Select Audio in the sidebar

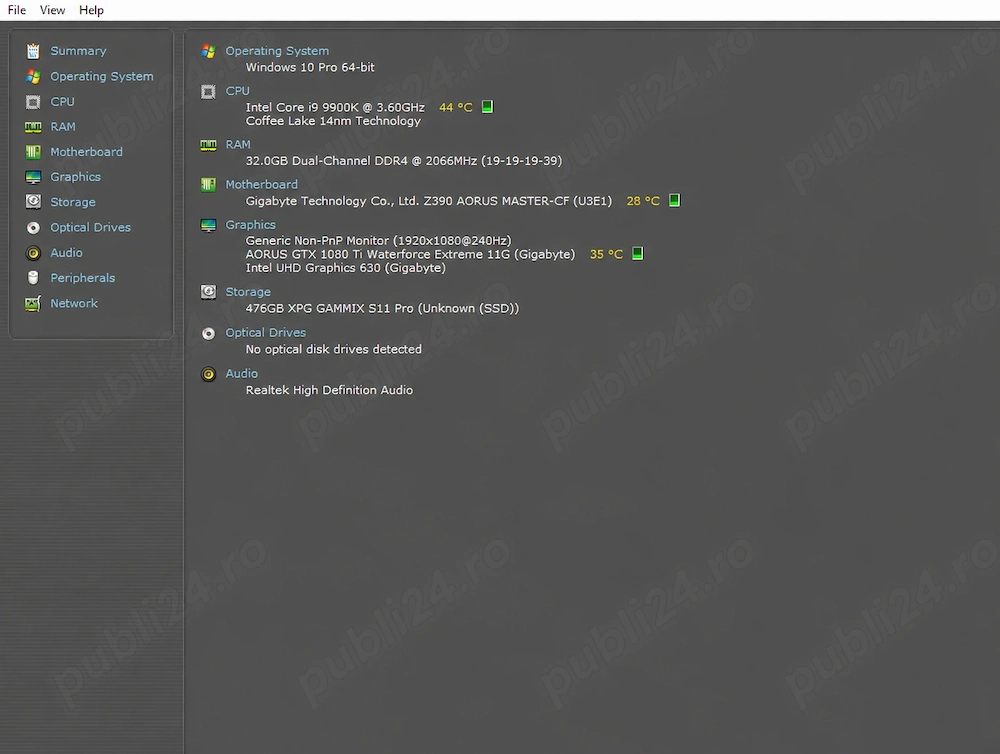[66, 253]
